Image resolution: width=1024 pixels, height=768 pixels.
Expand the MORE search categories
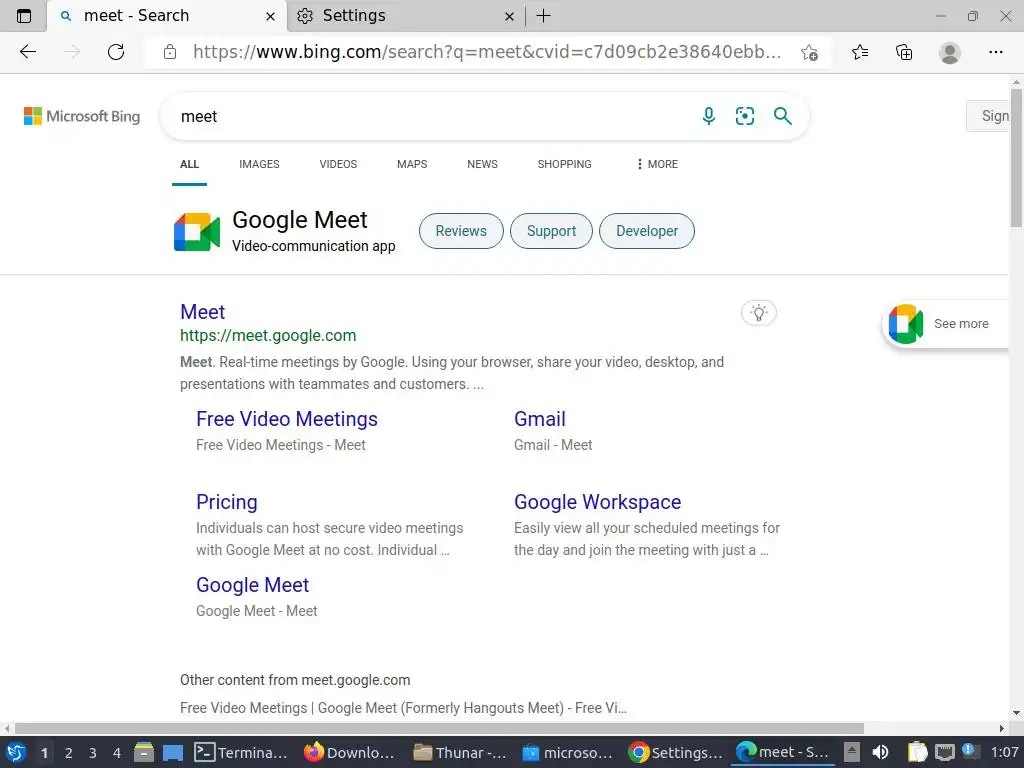[x=657, y=164]
